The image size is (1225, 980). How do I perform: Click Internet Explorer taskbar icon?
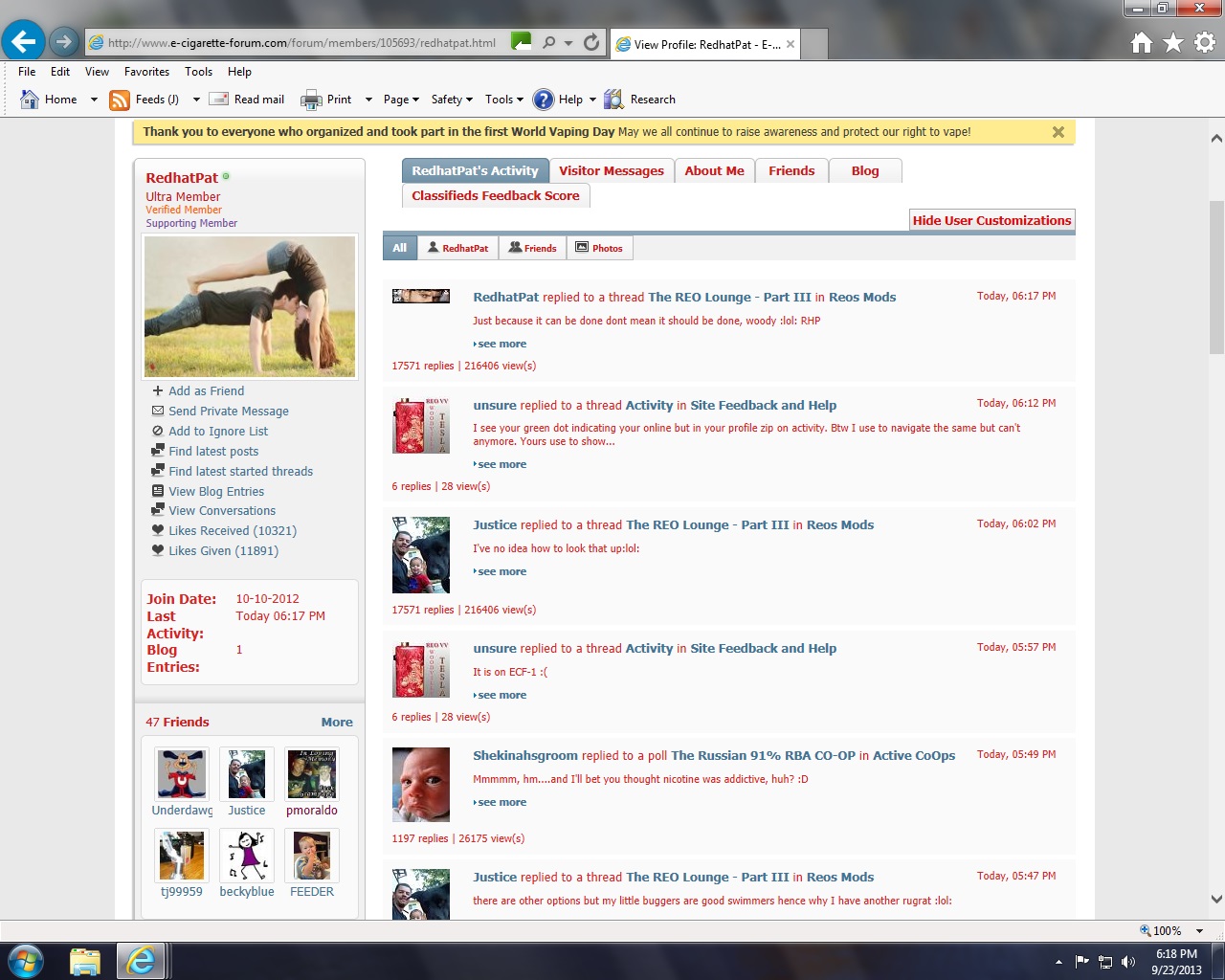[x=142, y=961]
